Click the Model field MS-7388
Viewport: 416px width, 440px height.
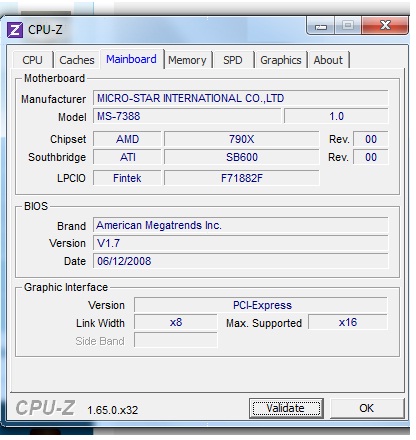[187, 116]
